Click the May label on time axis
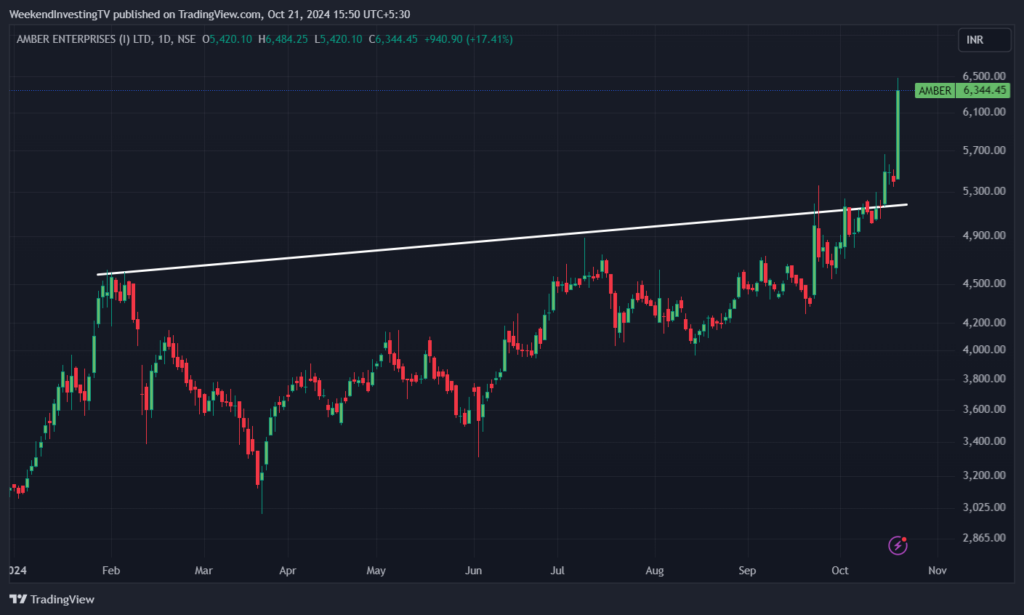 (x=376, y=571)
